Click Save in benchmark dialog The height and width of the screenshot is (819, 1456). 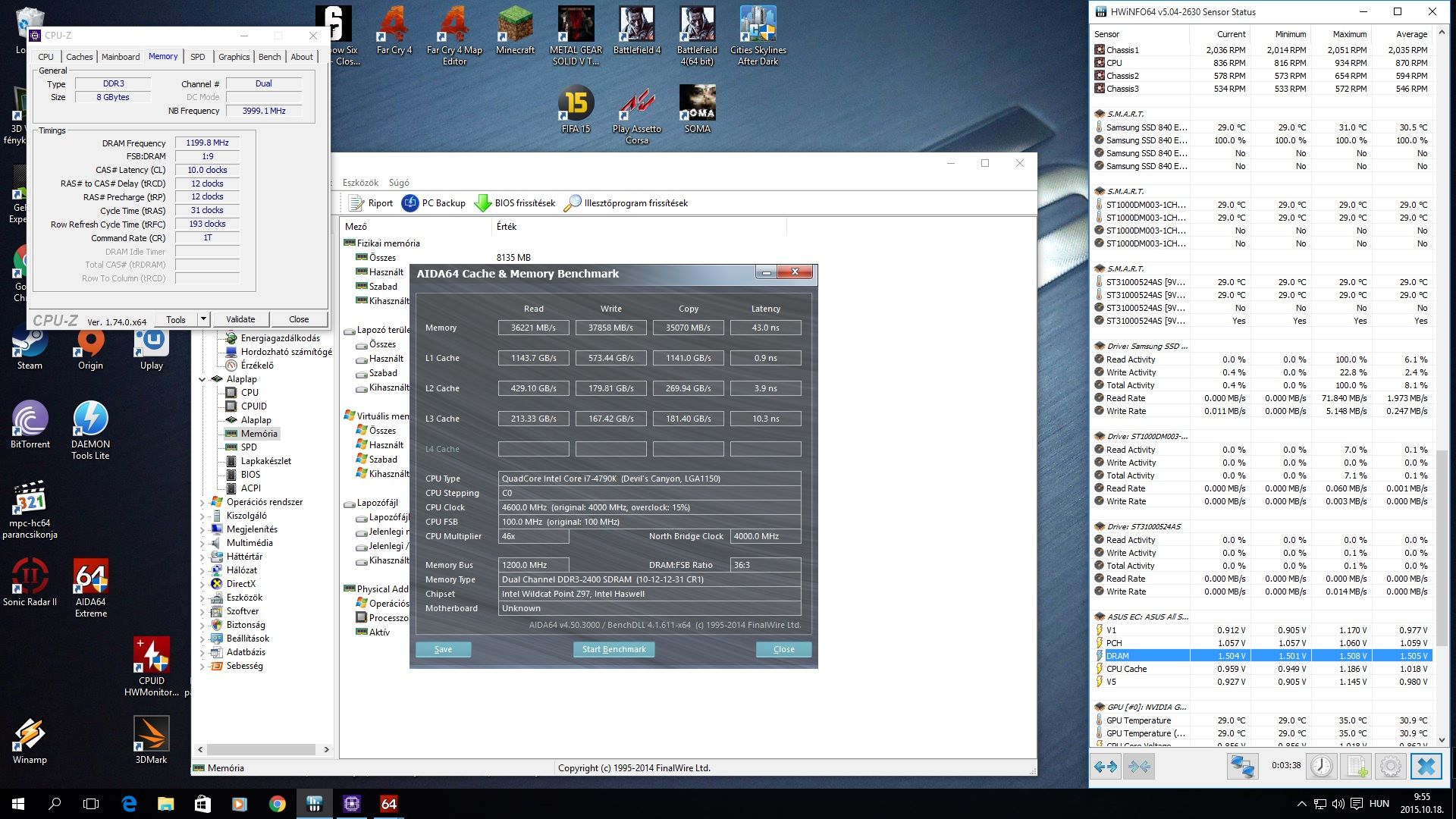[443, 649]
